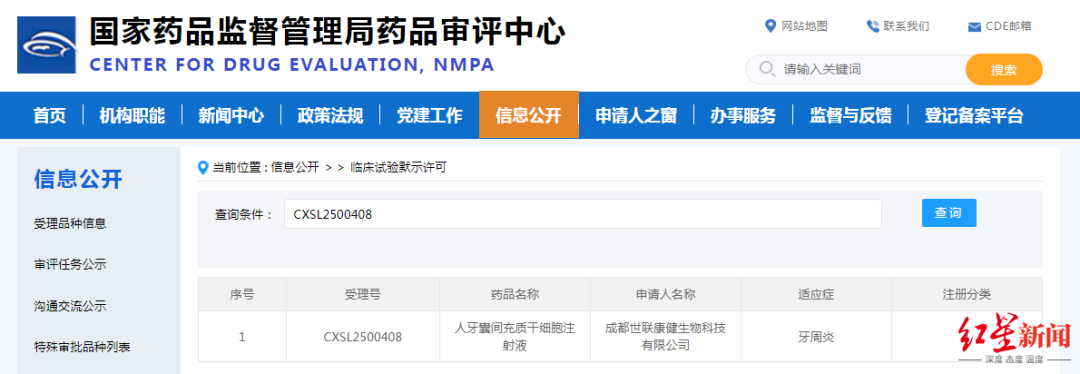Open 新闻中心 navigation item

click(x=231, y=115)
